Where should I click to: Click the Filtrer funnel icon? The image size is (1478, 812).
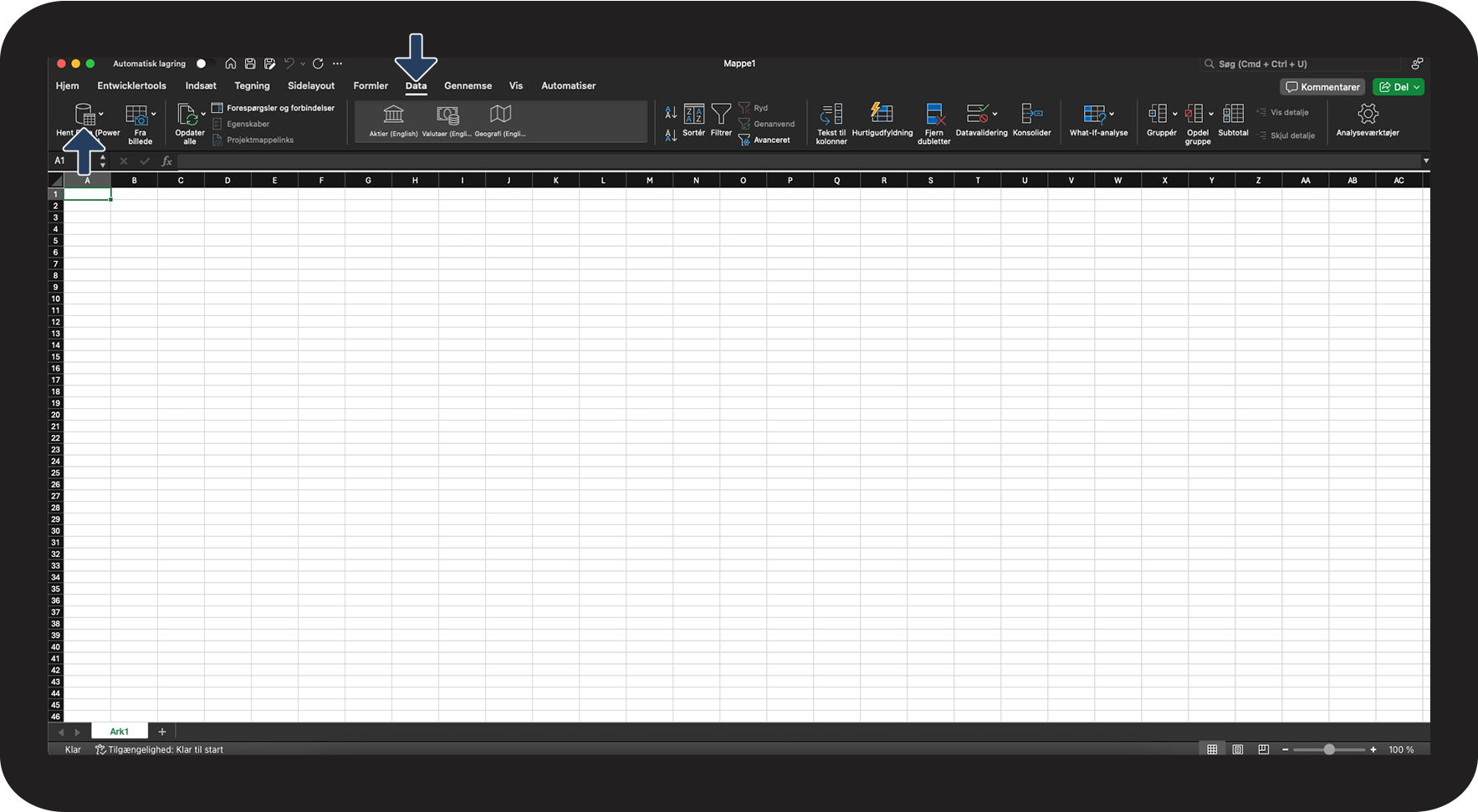(x=721, y=115)
